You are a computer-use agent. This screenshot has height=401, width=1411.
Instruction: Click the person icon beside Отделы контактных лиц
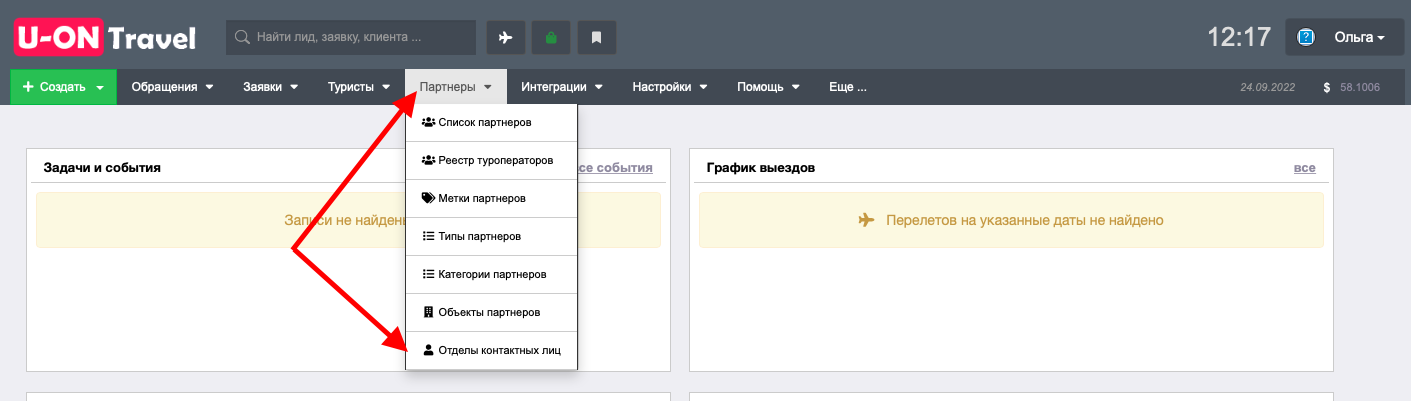tap(428, 350)
